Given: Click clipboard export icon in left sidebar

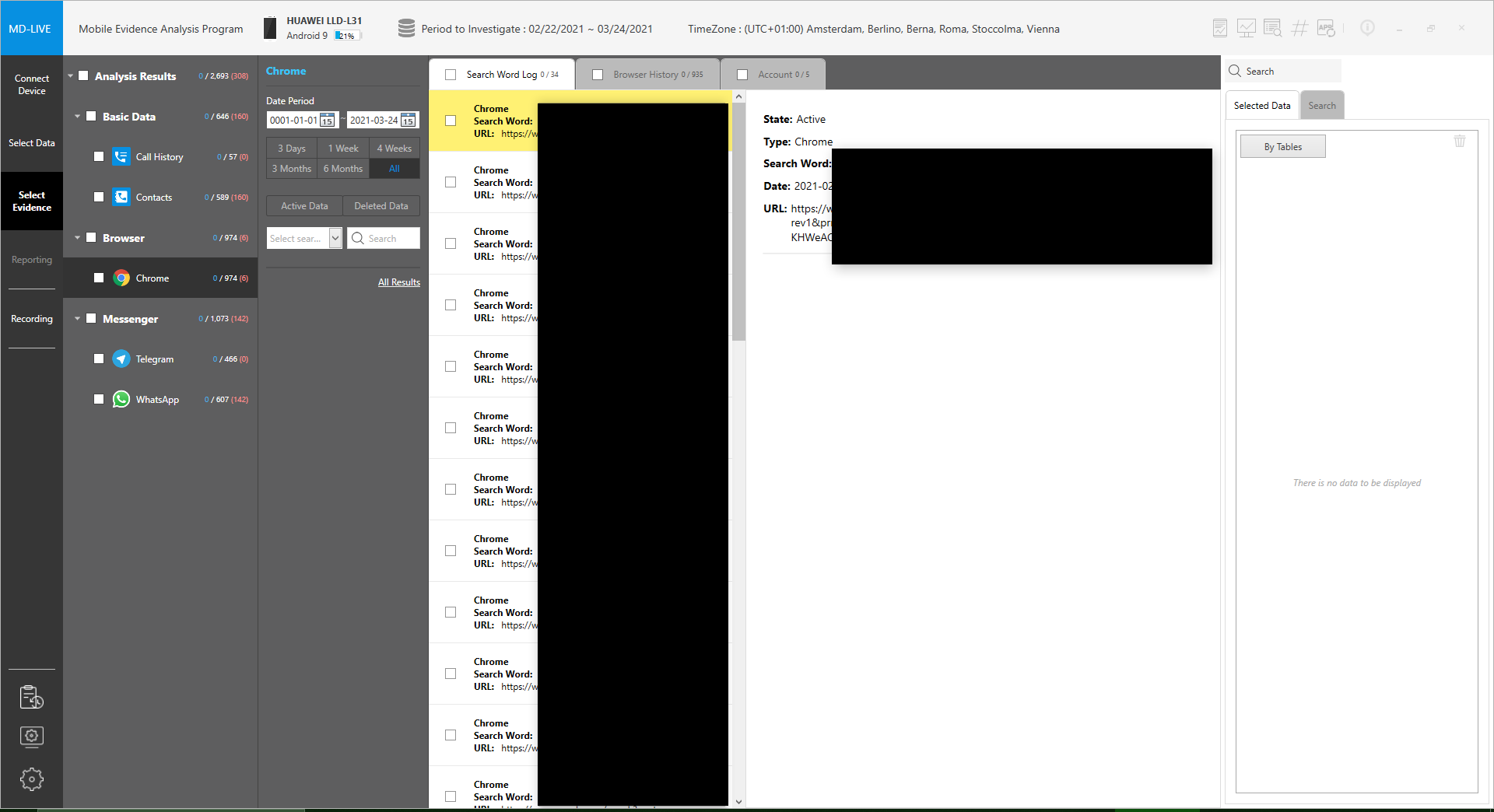Looking at the screenshot, I should coord(32,697).
